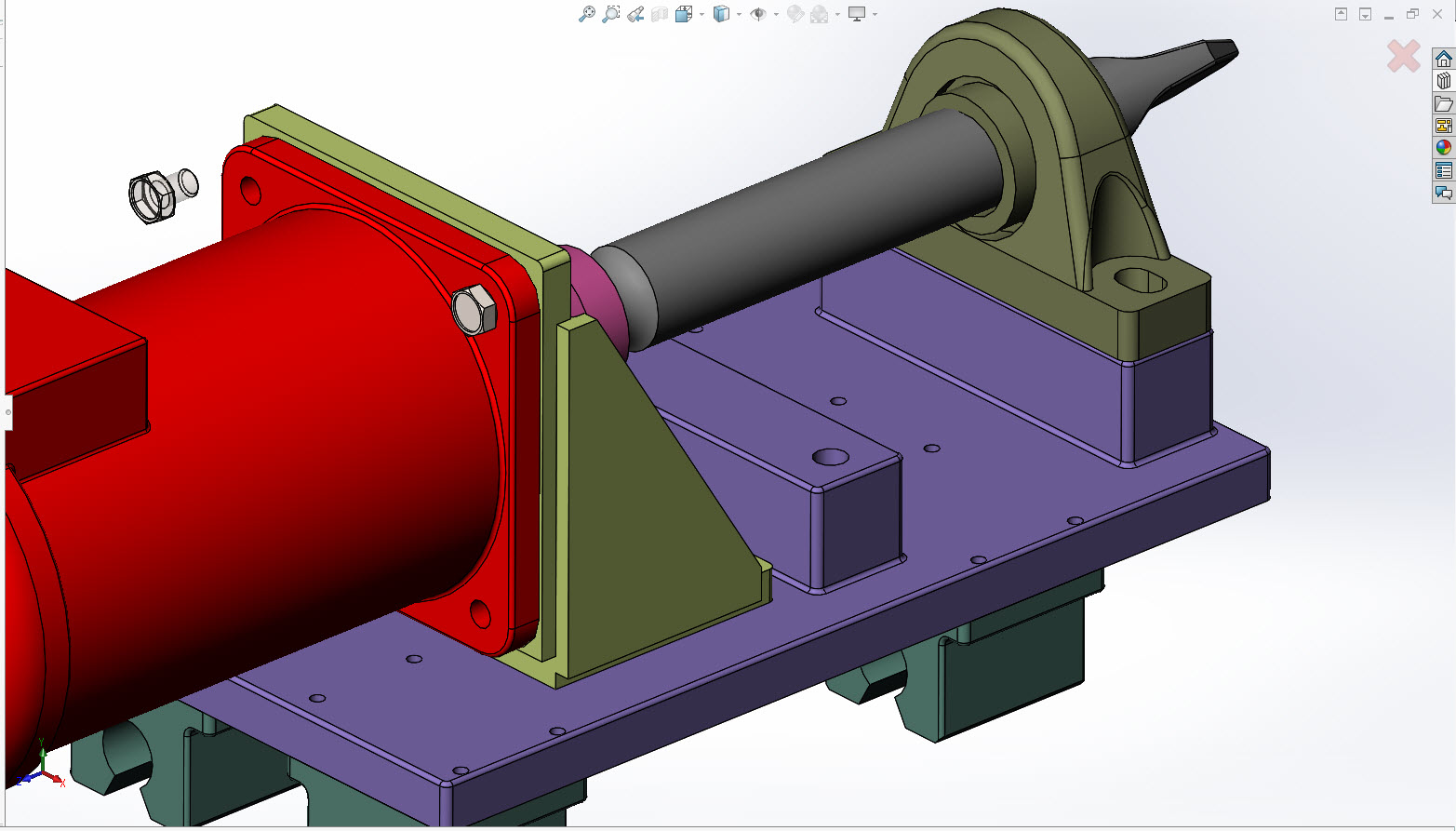Image resolution: width=1456 pixels, height=831 pixels.
Task: Expand the Display Style dropdown arrow
Action: click(739, 14)
